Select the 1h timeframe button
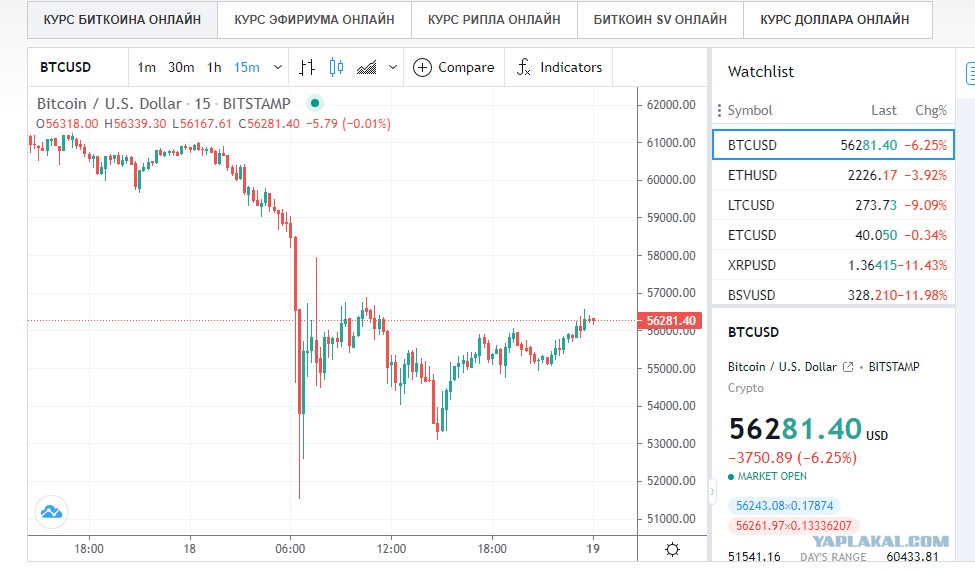 click(x=214, y=67)
